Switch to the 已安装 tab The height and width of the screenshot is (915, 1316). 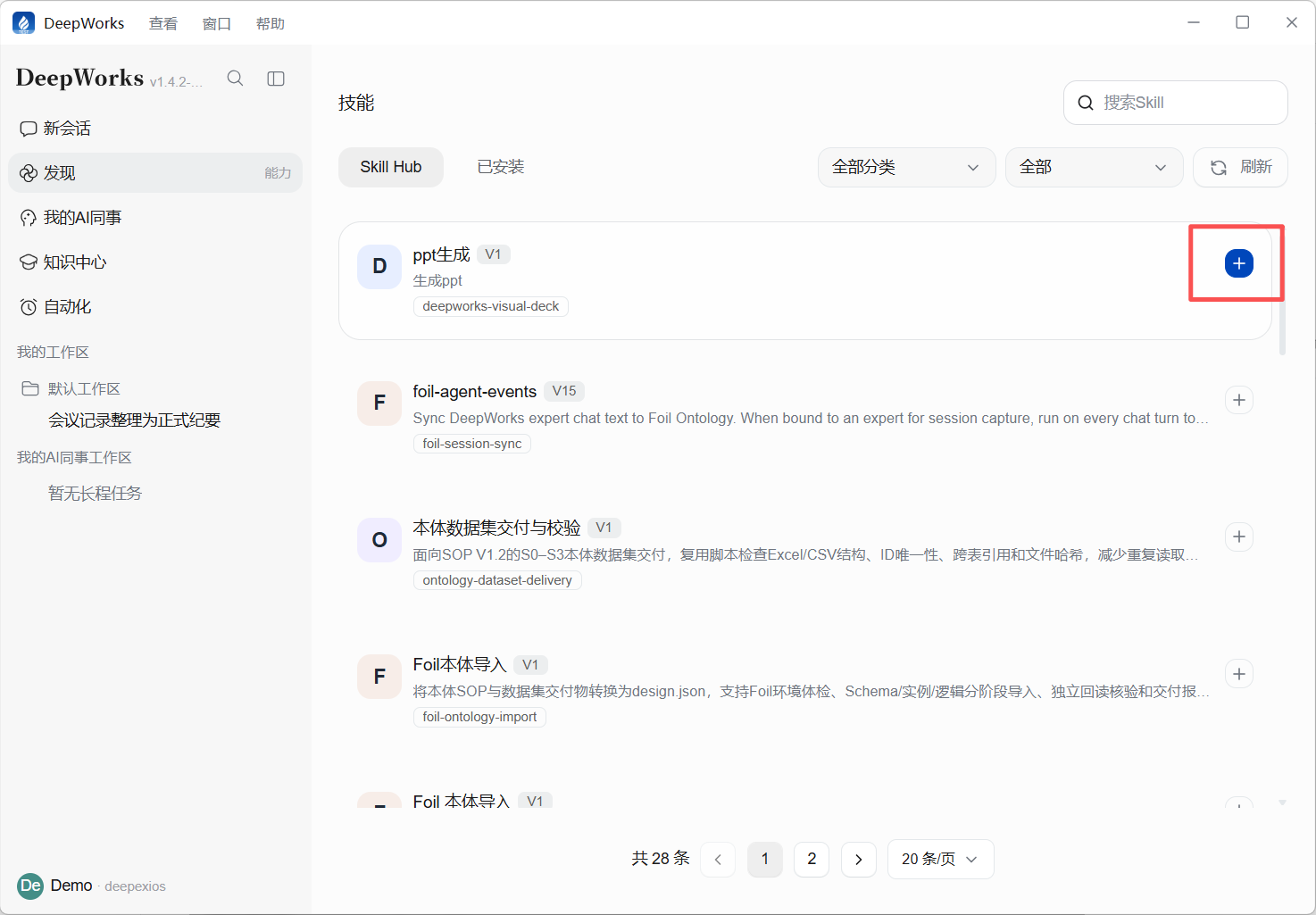tap(501, 167)
